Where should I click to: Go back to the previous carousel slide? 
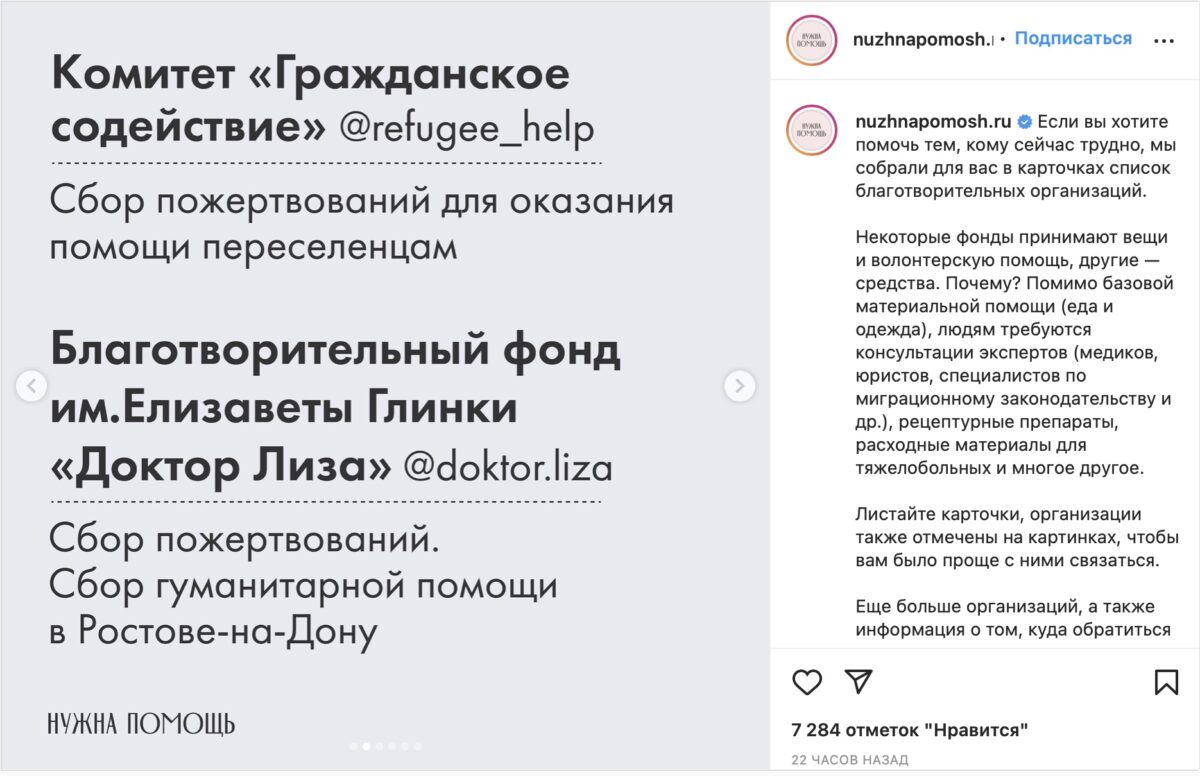(32, 385)
